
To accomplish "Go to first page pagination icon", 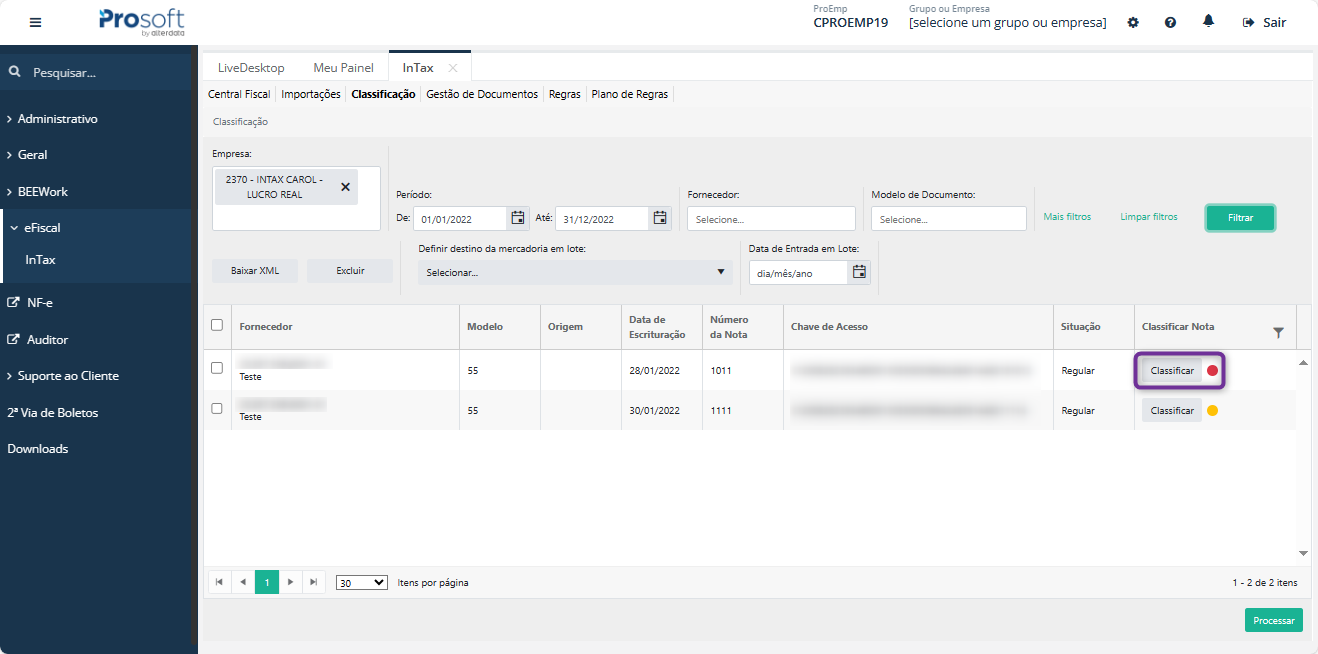I will click(219, 582).
